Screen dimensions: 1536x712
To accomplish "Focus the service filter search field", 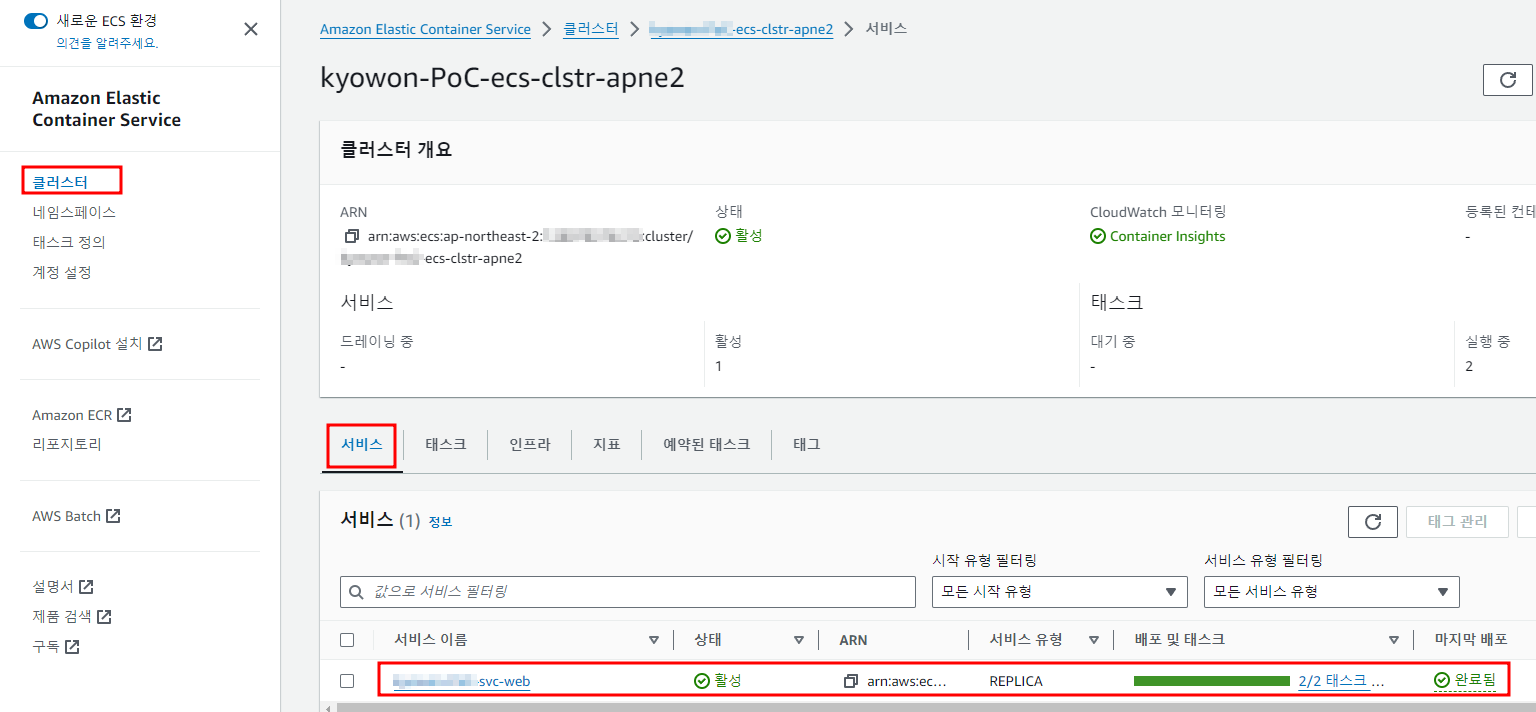I will click(628, 592).
